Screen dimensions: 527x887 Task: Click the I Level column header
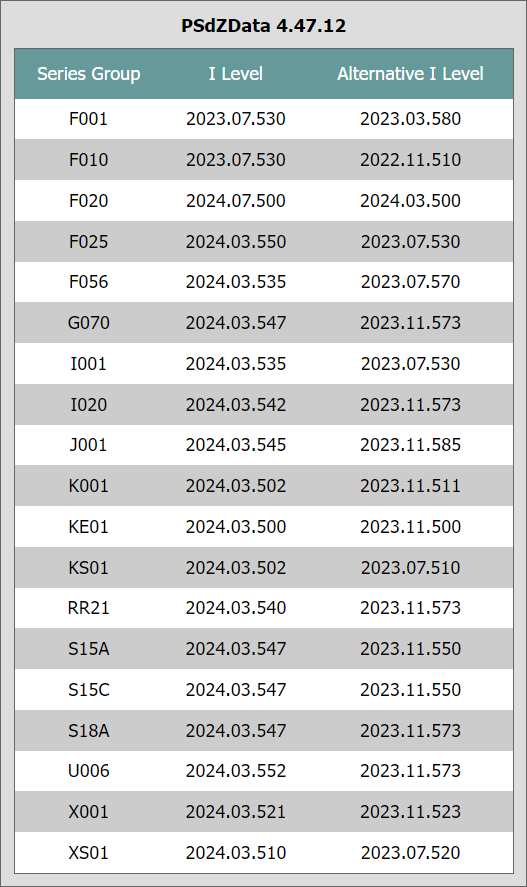[236, 74]
